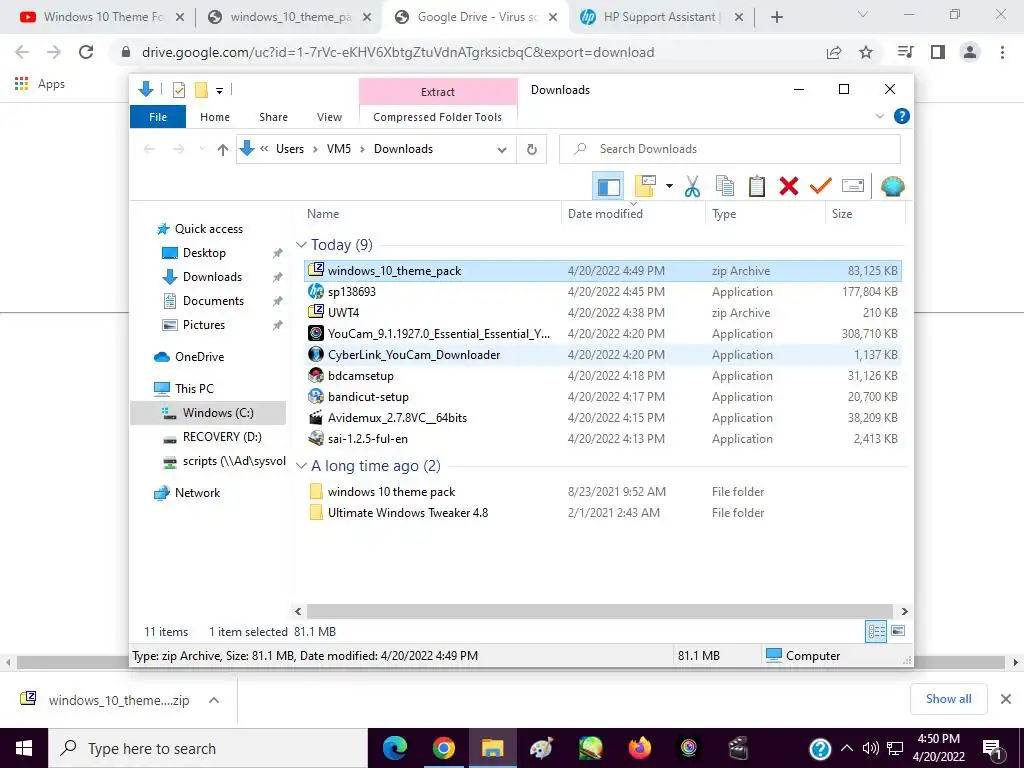1024x768 pixels.
Task: Show hidden system tray icons
Action: click(x=846, y=748)
